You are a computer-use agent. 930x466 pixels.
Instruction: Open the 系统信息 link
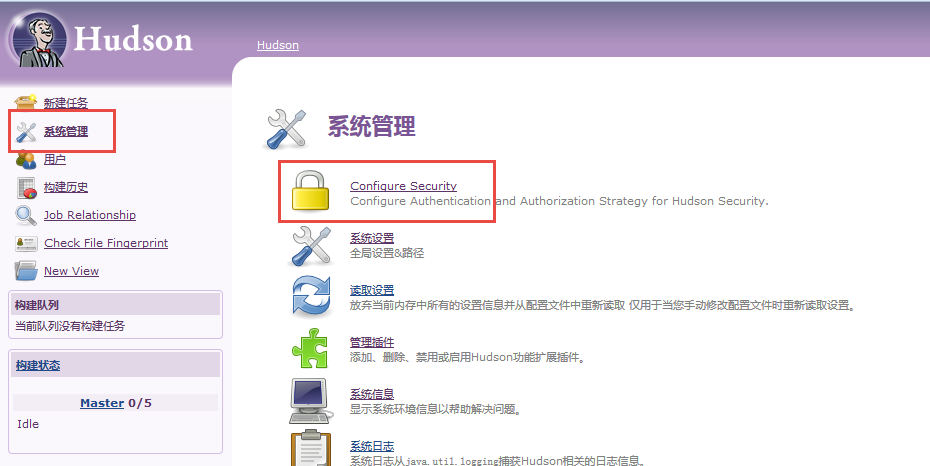pyautogui.click(x=372, y=394)
